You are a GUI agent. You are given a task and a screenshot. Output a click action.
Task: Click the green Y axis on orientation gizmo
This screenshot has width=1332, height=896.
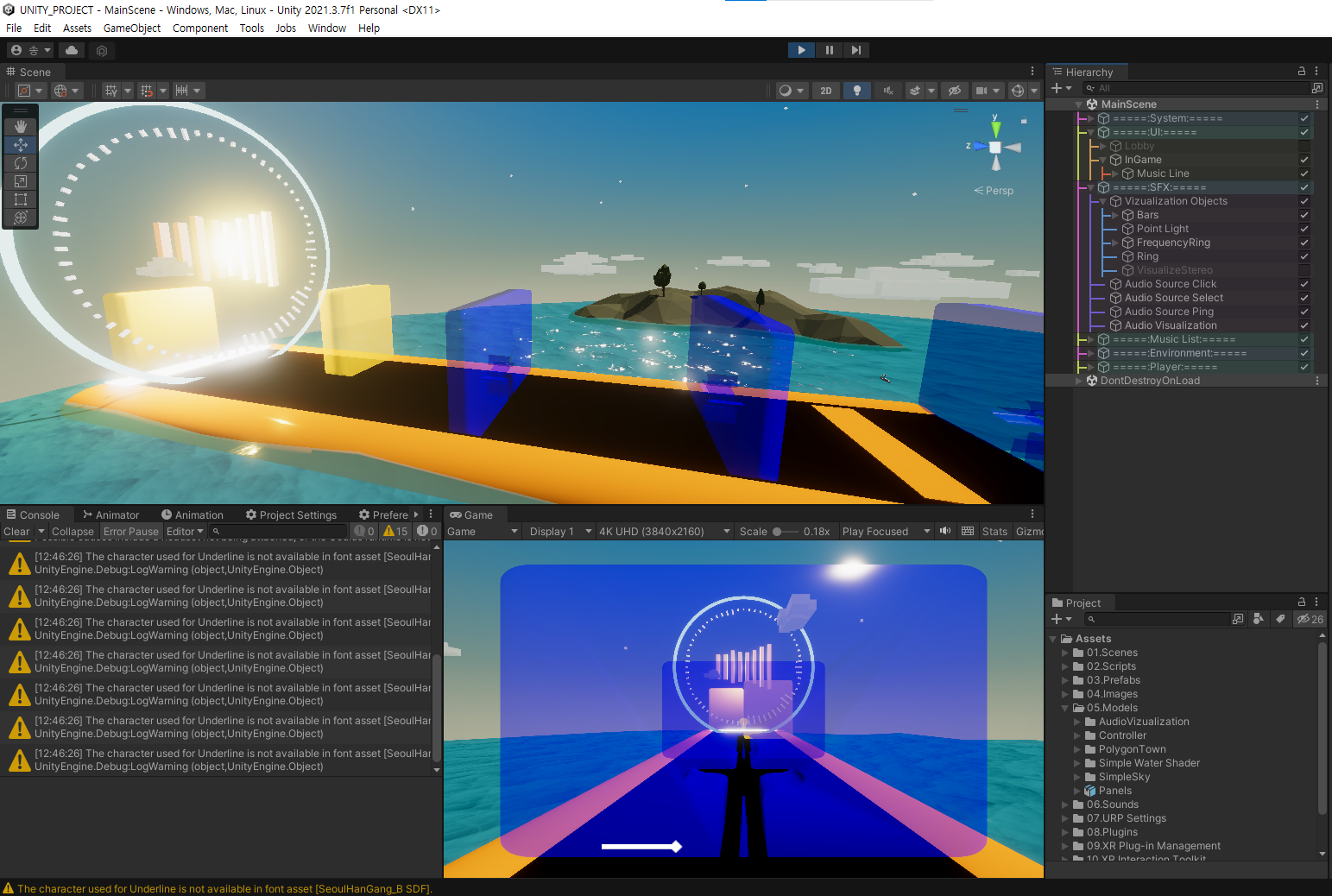click(995, 128)
